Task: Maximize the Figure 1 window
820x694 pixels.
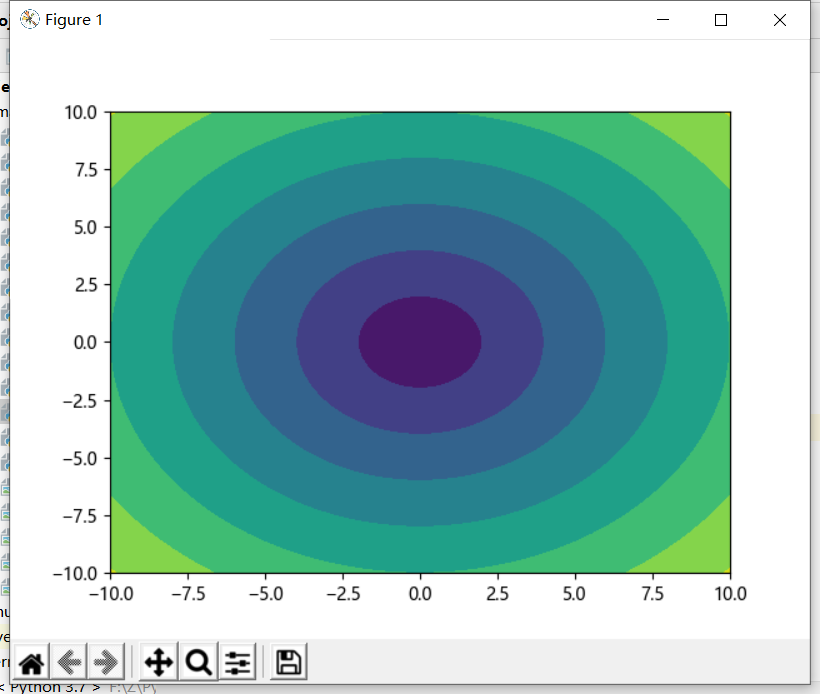Action: (721, 20)
